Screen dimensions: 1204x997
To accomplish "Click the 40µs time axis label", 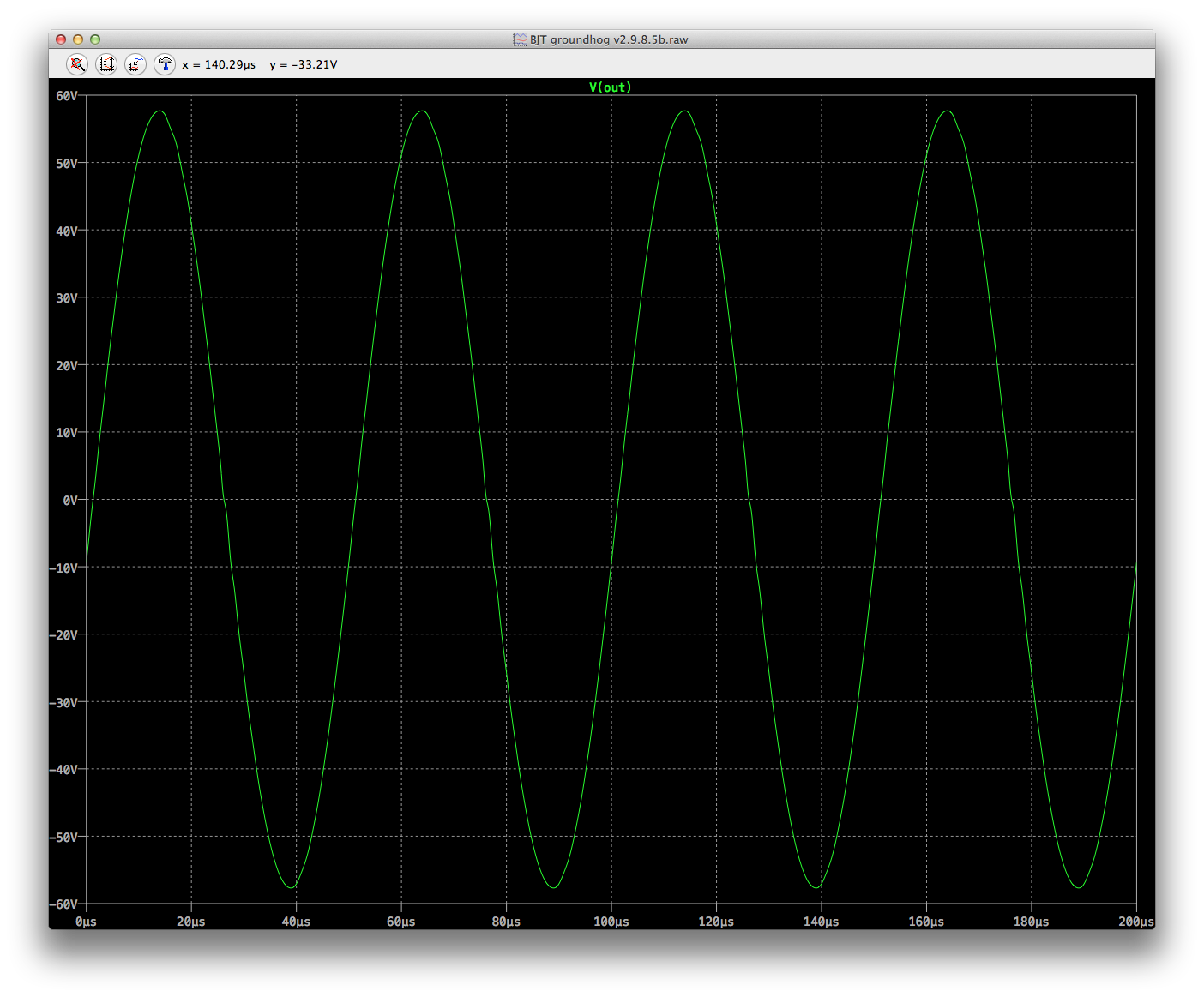I will 296,922.
